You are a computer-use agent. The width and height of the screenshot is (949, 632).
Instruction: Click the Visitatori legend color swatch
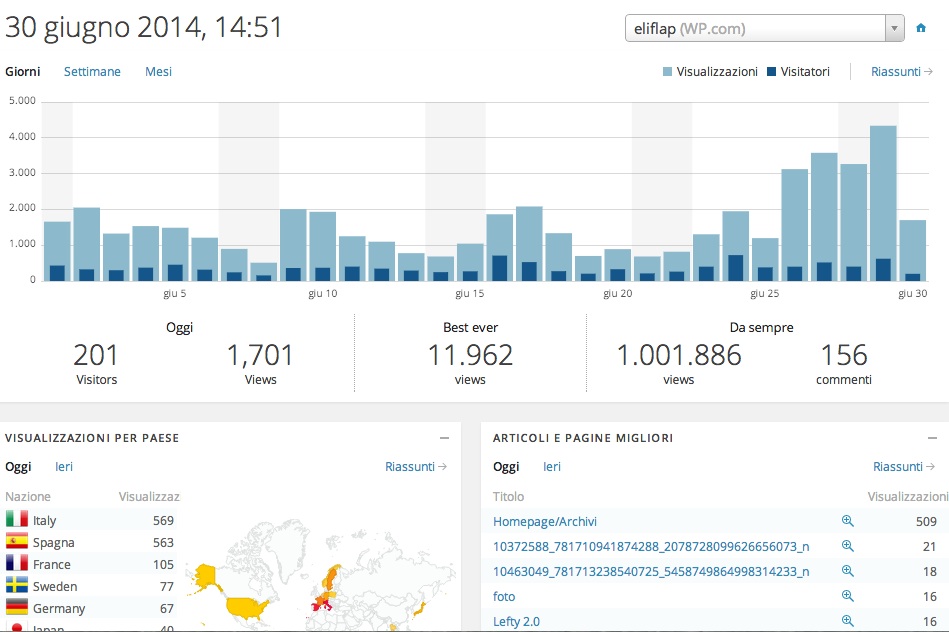coord(772,72)
